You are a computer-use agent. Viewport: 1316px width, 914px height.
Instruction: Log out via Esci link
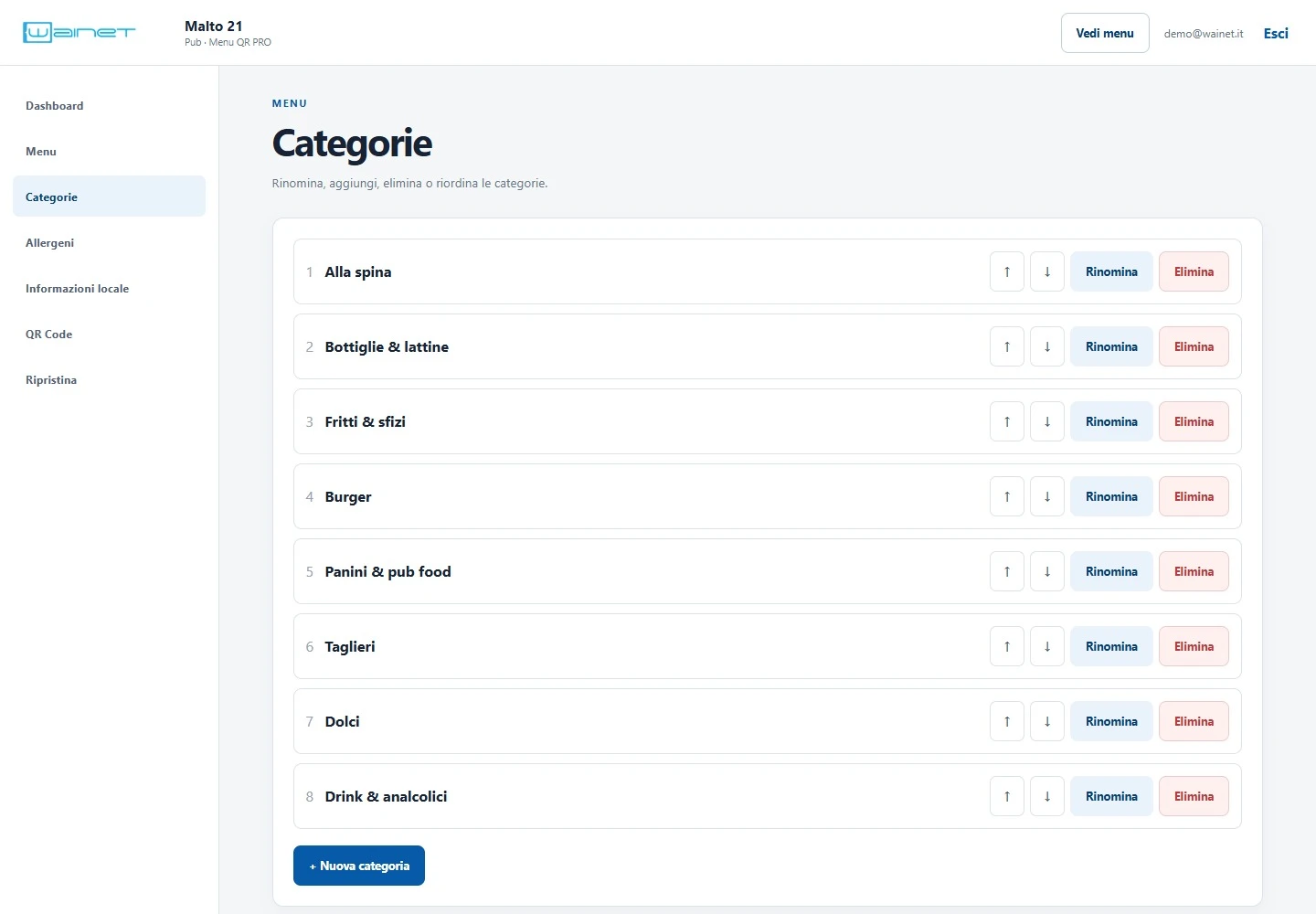coord(1276,33)
